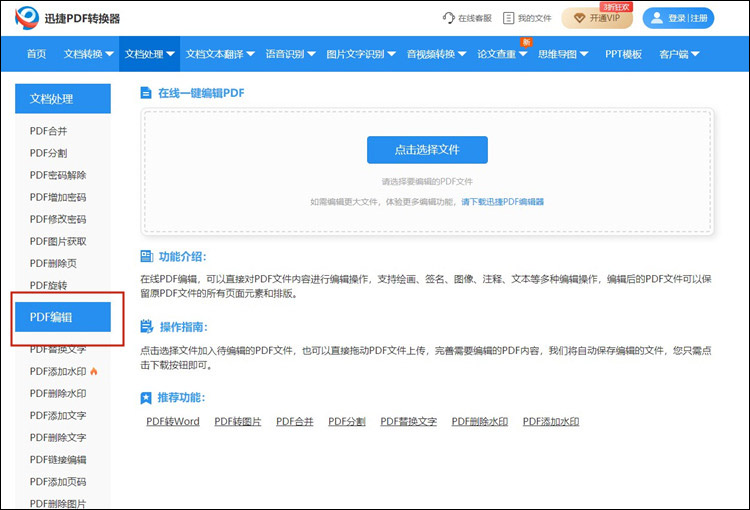Image resolution: width=750 pixels, height=510 pixels.
Task: Select PDF删除页 in the sidebar
Action: (53, 263)
